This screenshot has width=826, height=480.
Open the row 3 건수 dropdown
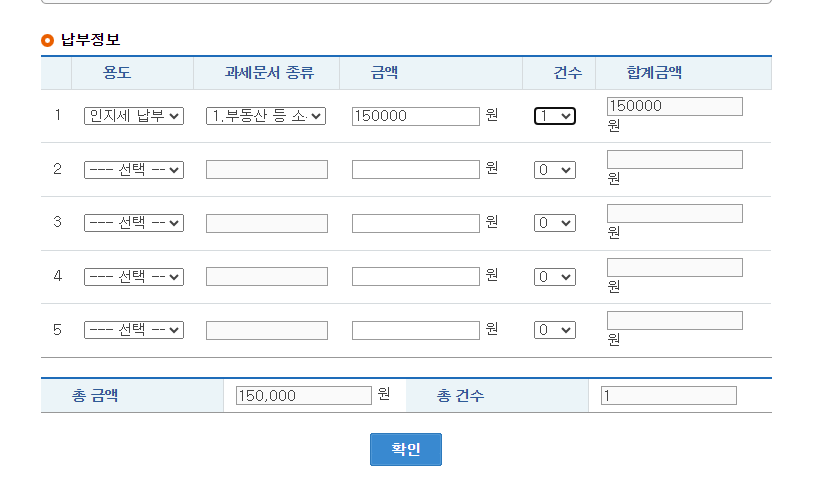pyautogui.click(x=555, y=223)
